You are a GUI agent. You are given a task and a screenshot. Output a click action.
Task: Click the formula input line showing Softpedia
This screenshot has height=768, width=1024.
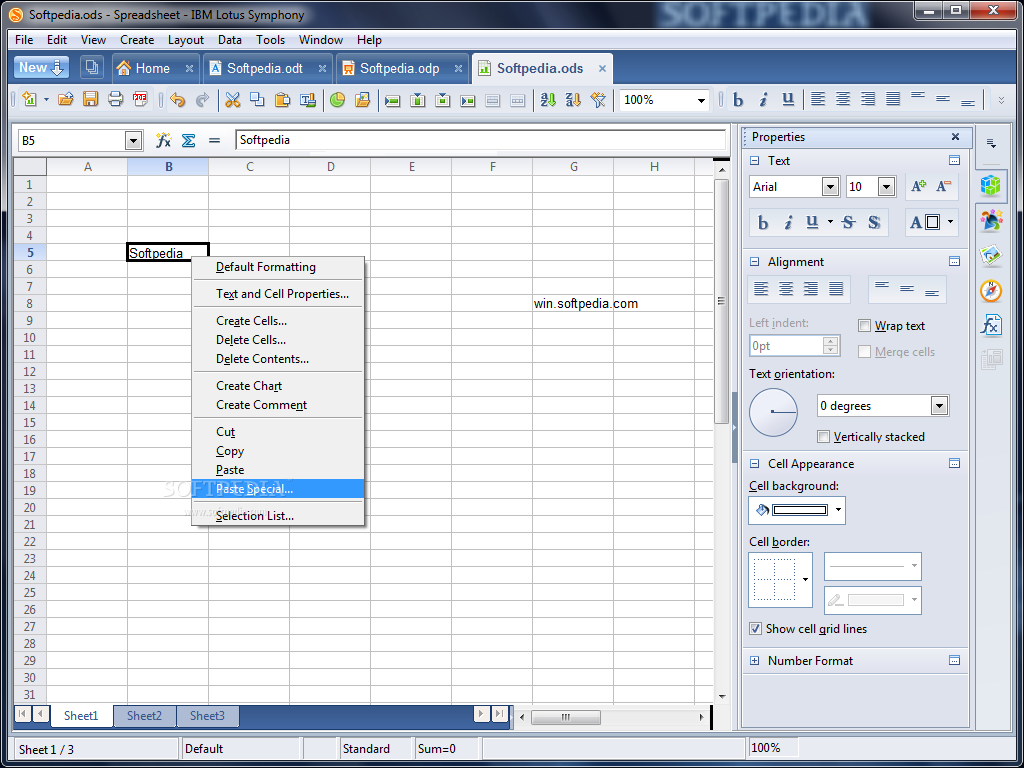click(481, 140)
